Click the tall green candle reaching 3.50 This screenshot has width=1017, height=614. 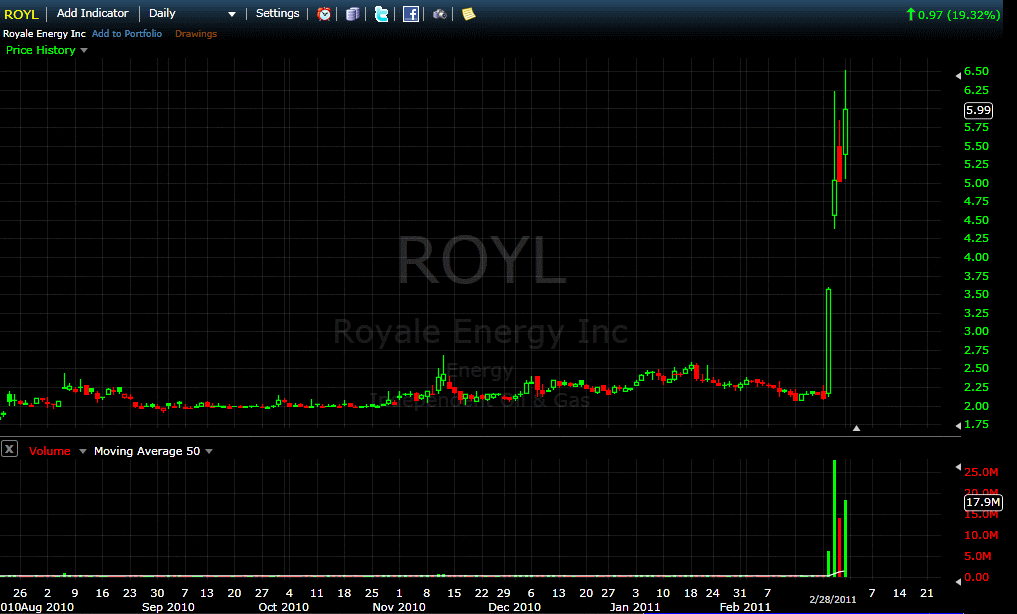828,341
